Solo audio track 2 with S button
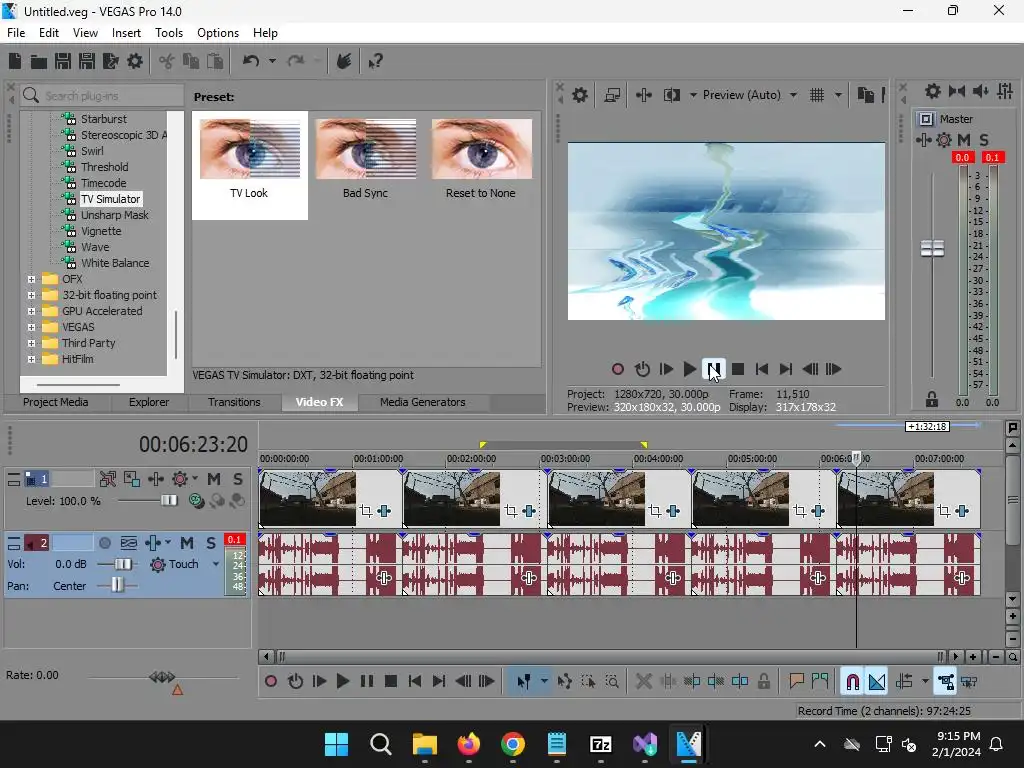 (x=211, y=543)
